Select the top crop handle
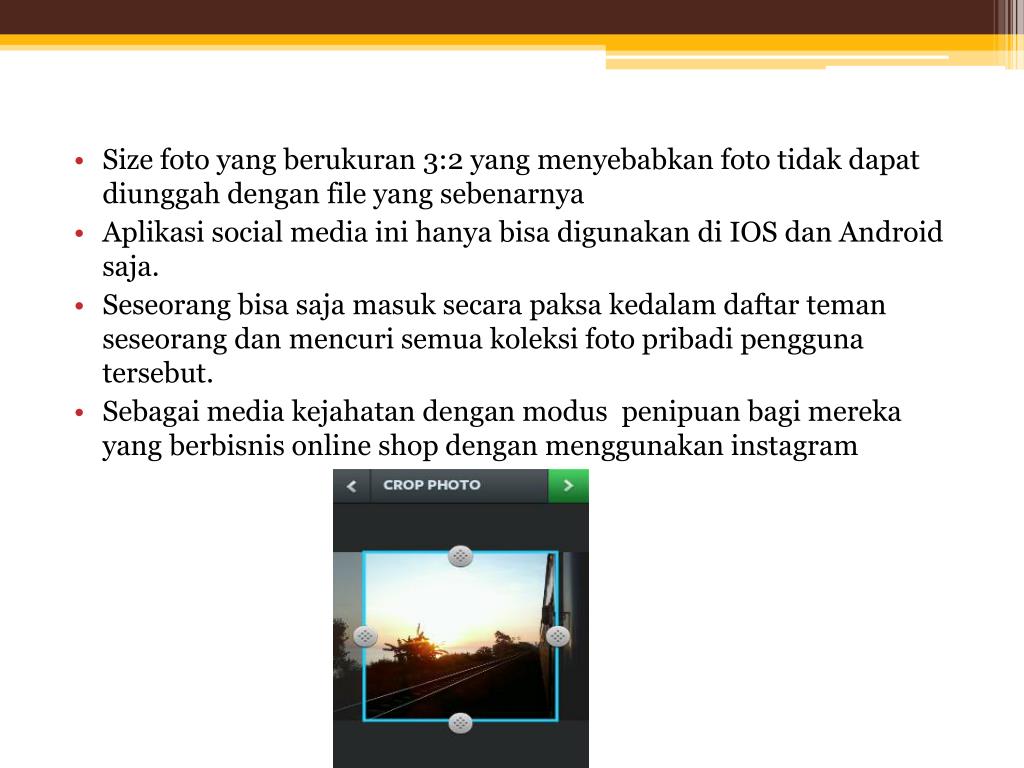 [x=460, y=556]
